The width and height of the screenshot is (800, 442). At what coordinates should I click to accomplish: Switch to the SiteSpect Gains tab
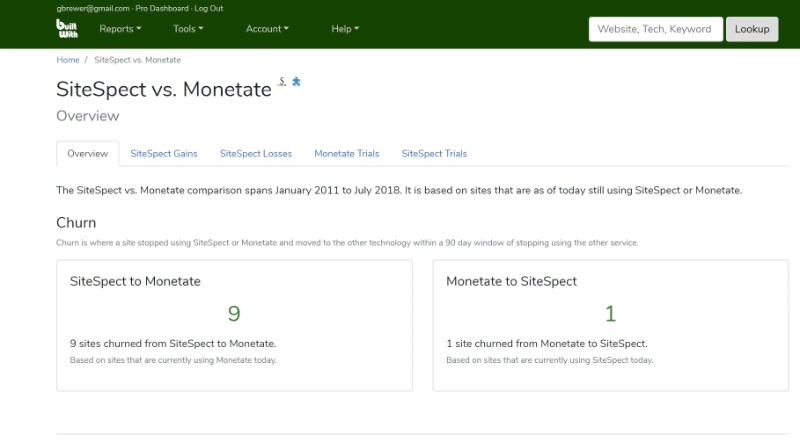(x=164, y=154)
